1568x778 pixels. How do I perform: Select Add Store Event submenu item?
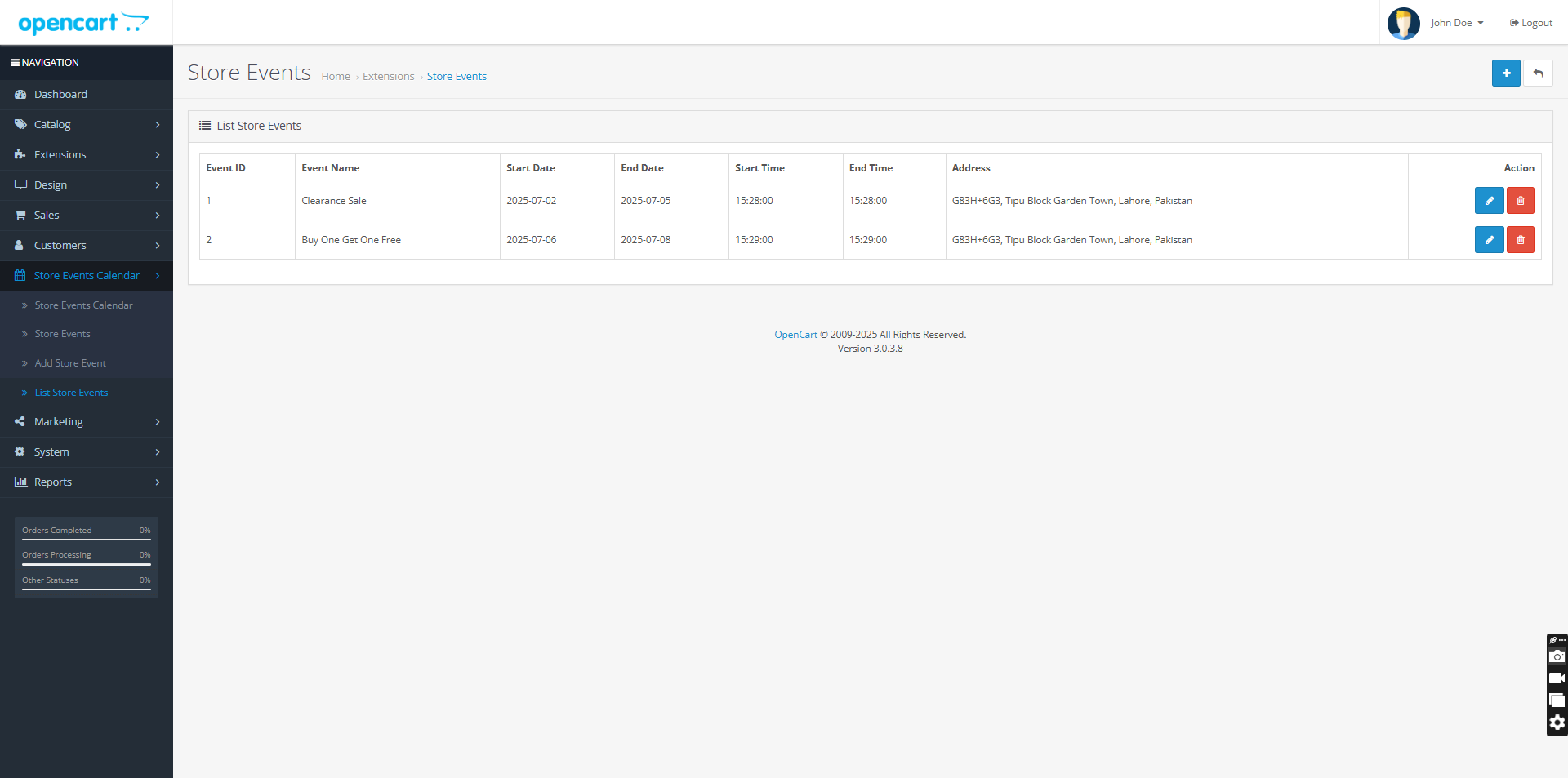click(70, 363)
